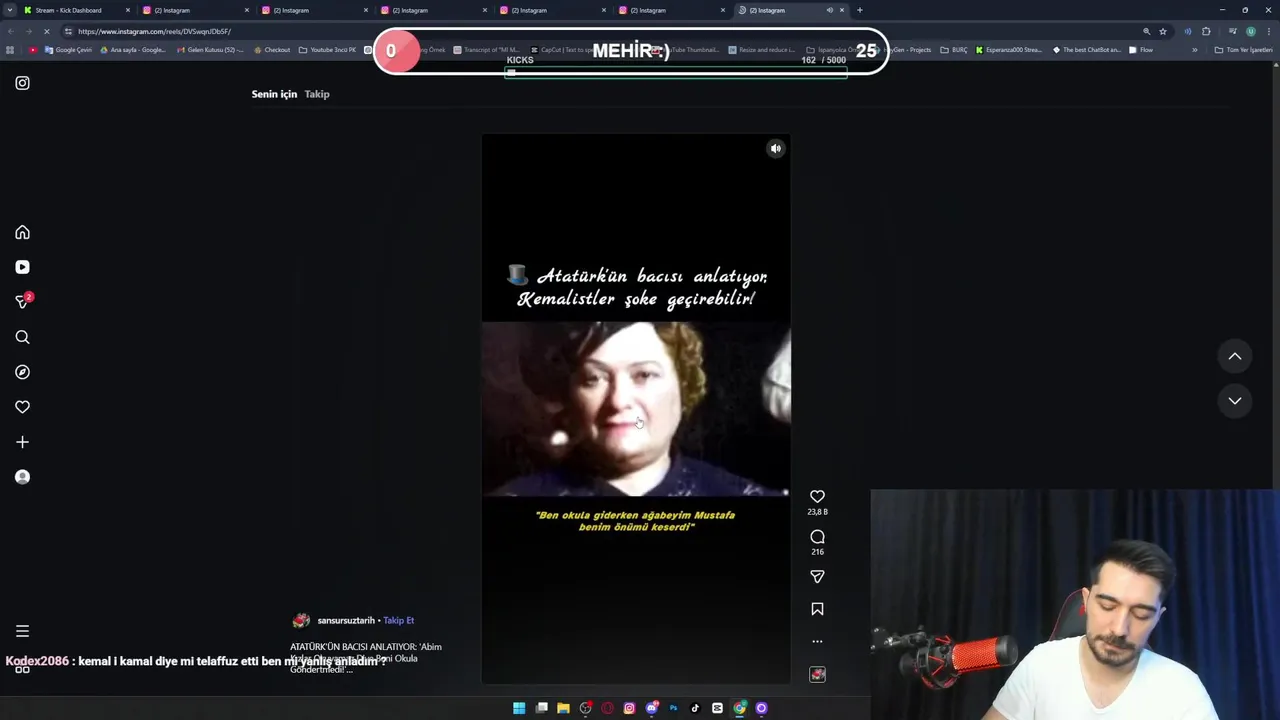Click the create new post plus icon
The height and width of the screenshot is (720, 1280).
22,442
